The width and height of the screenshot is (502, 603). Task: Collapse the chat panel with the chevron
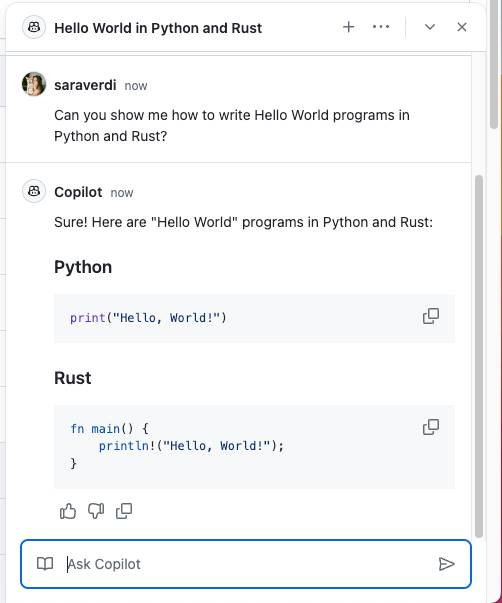pos(430,27)
